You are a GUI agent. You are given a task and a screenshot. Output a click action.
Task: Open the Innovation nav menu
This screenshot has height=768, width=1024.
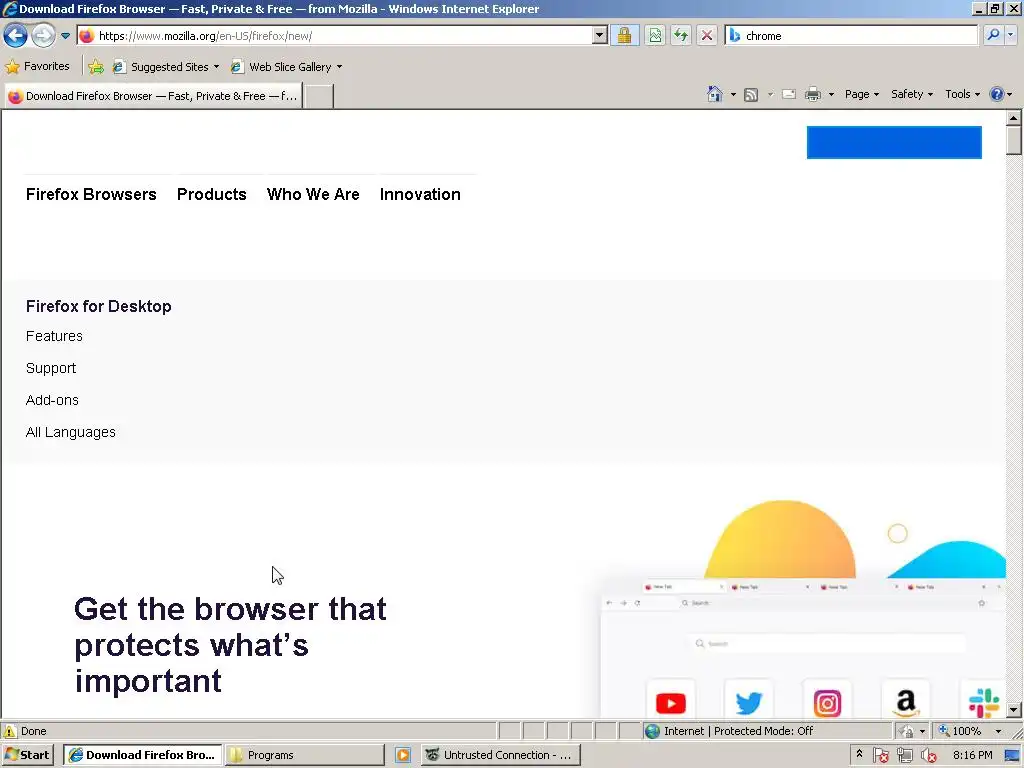(420, 195)
